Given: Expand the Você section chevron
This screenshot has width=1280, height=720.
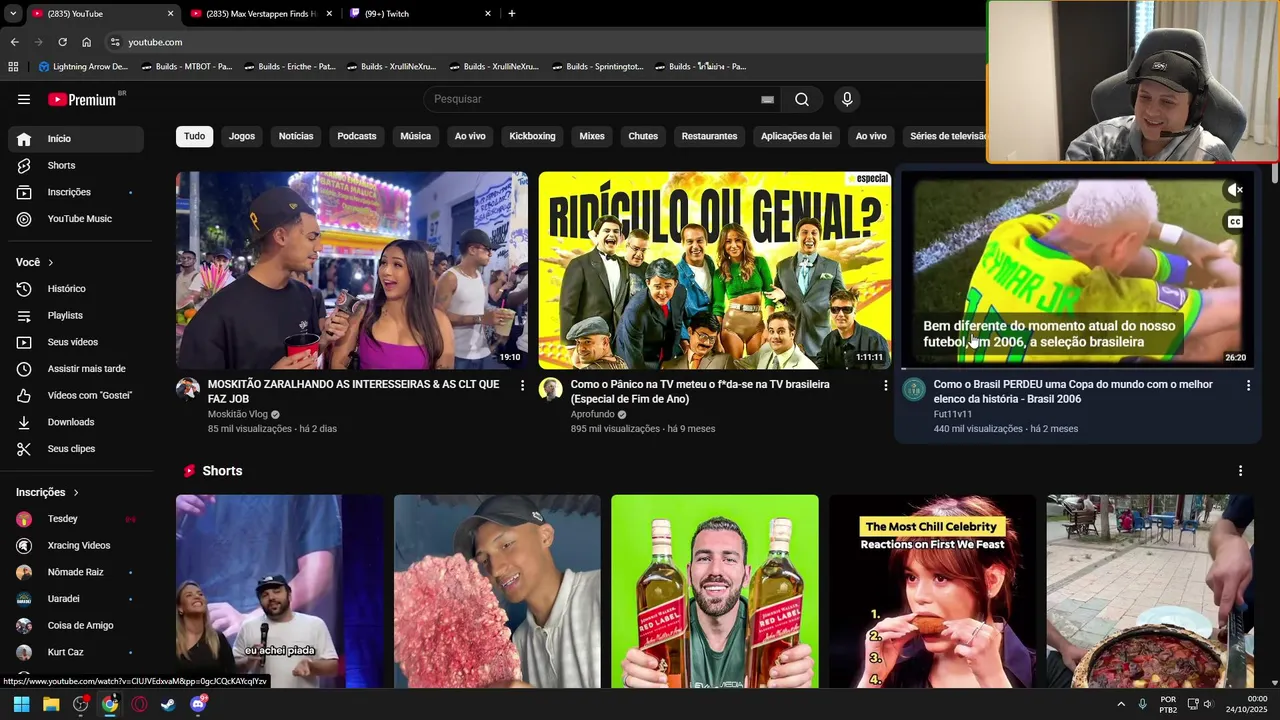Looking at the screenshot, I should 50,262.
